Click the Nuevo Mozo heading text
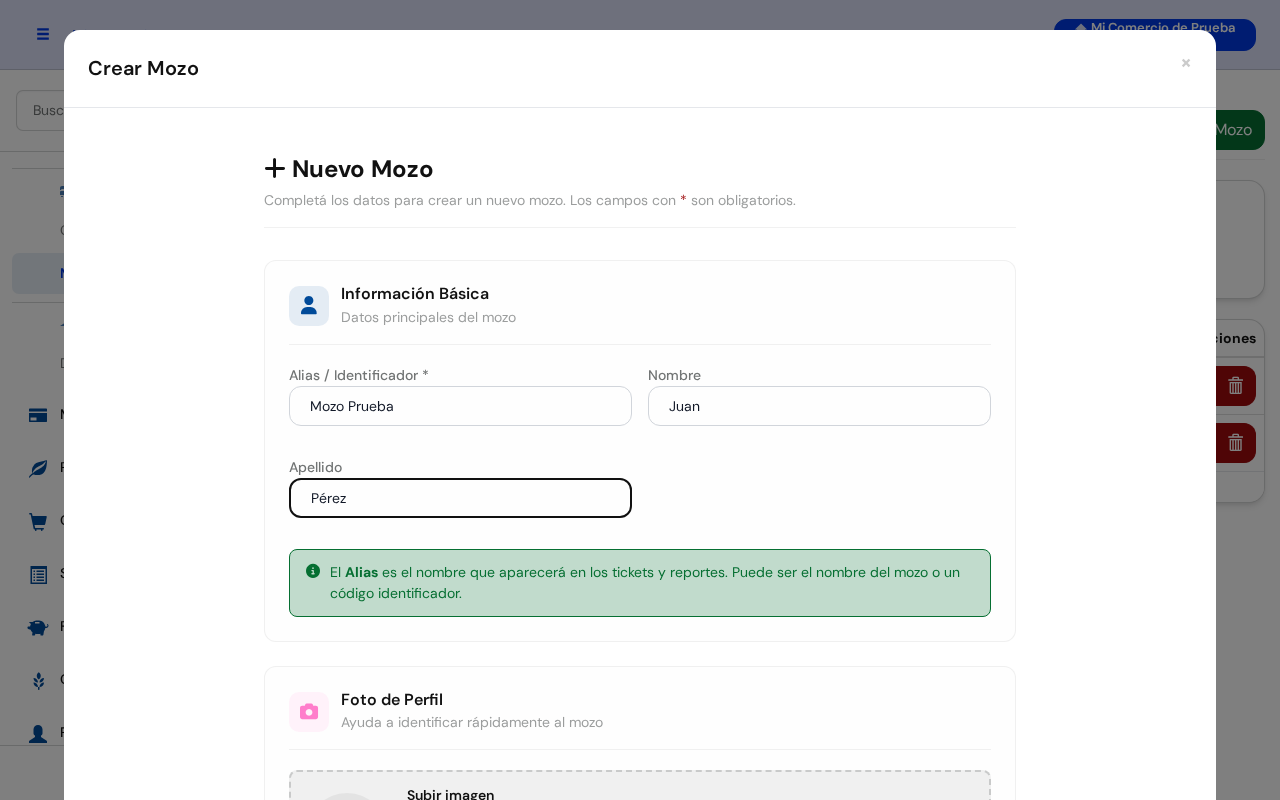Image resolution: width=1280 pixels, height=800 pixels. point(362,169)
